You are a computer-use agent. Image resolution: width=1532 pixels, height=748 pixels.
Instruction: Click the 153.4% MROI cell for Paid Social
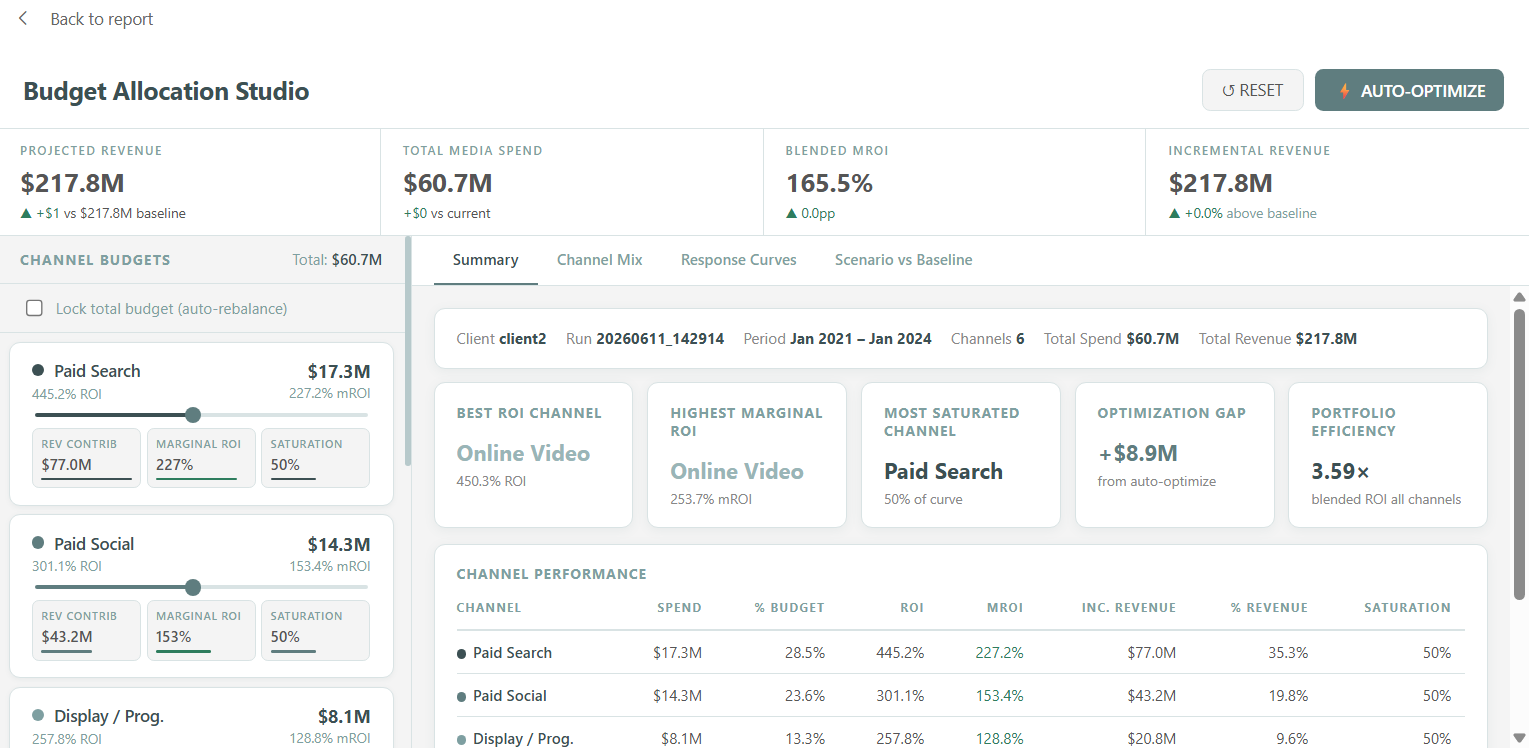pos(999,696)
